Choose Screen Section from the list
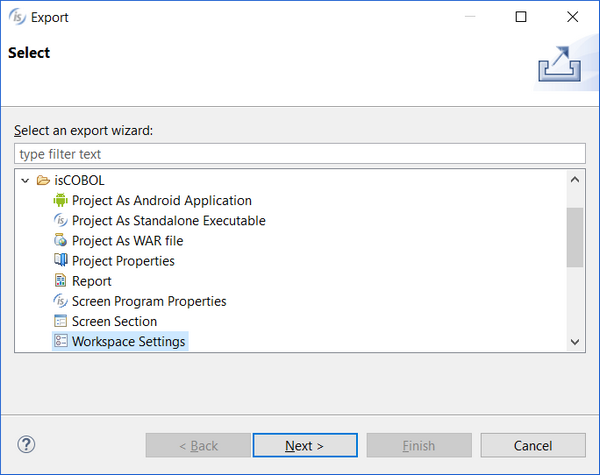Viewport: 600px width, 475px height. click(114, 321)
